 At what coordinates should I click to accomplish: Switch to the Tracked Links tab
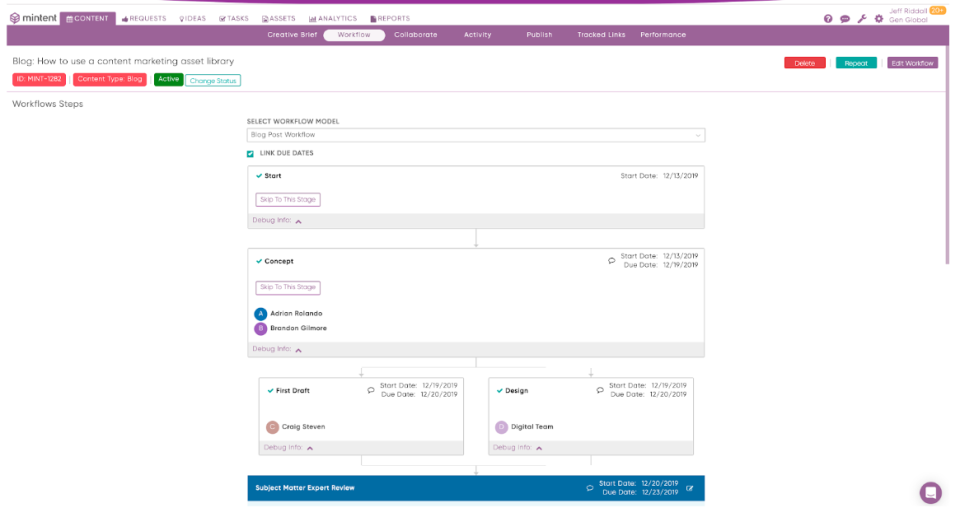point(601,35)
